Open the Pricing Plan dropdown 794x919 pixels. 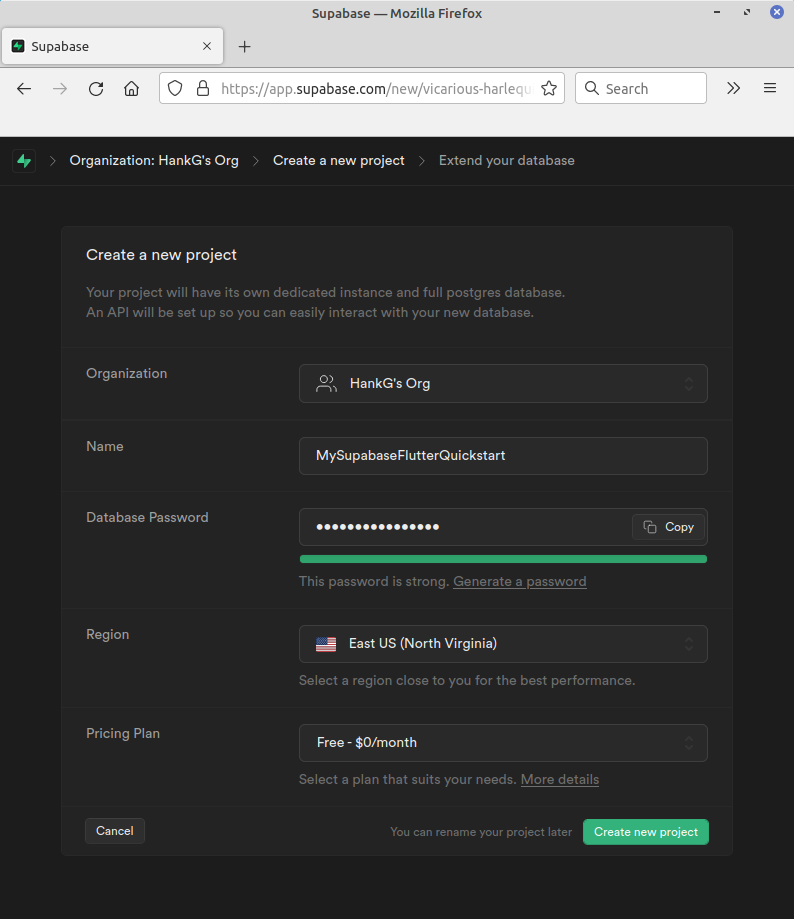coord(503,743)
